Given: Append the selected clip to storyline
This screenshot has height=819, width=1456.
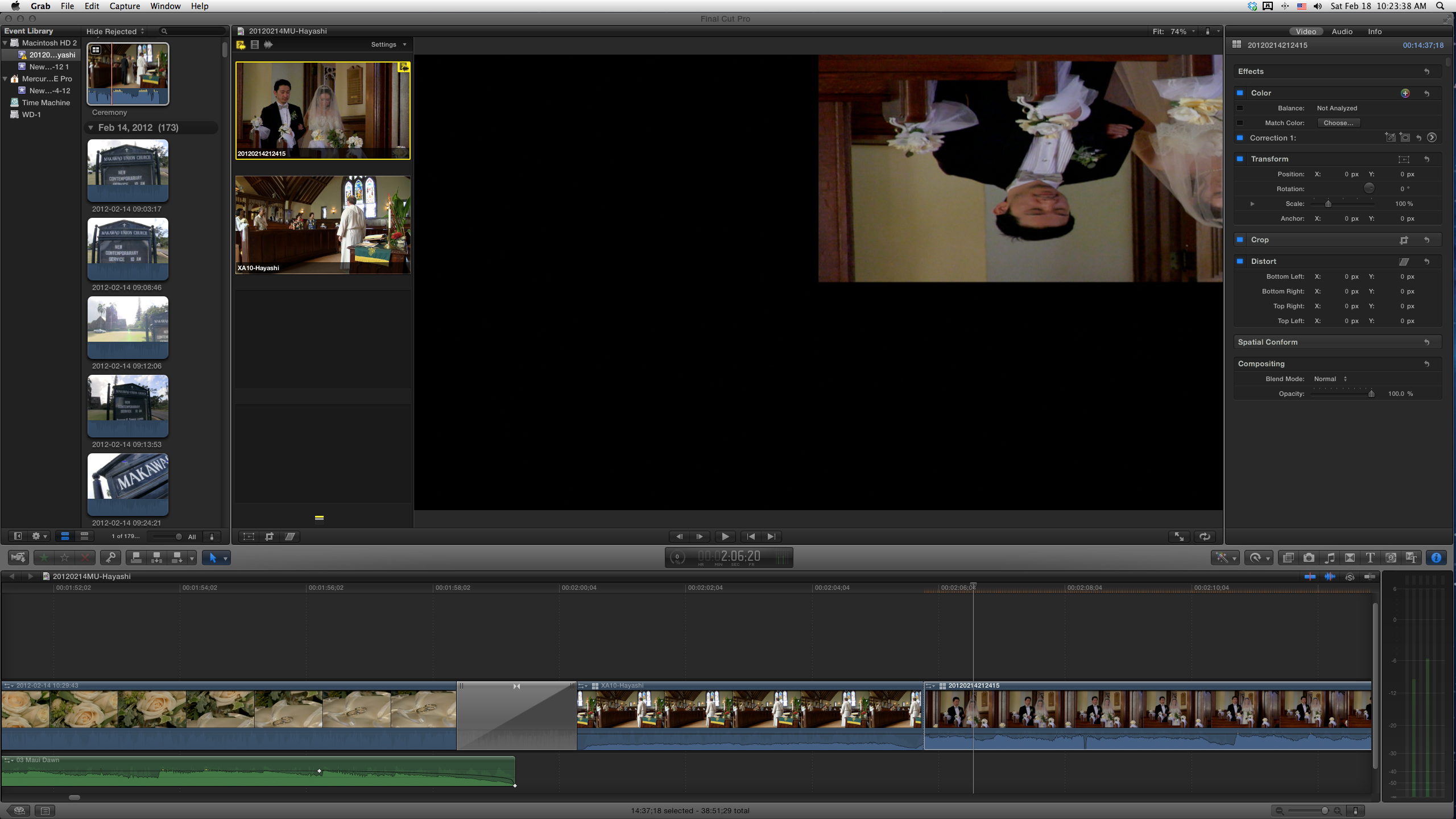Looking at the screenshot, I should point(177,557).
